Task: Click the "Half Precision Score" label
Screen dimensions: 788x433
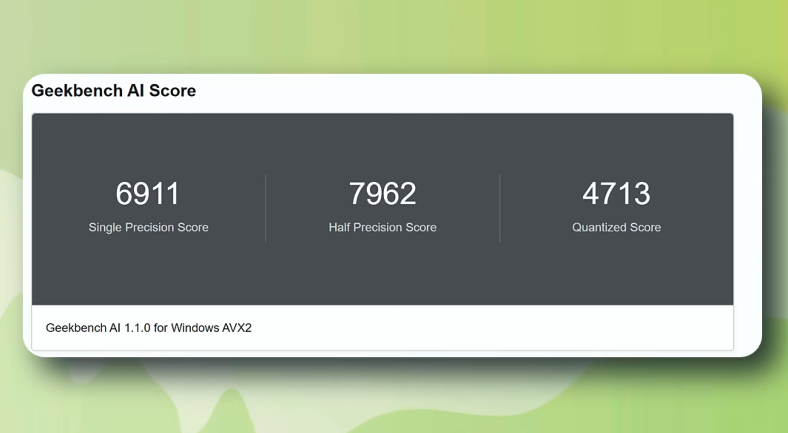Action: [382, 227]
